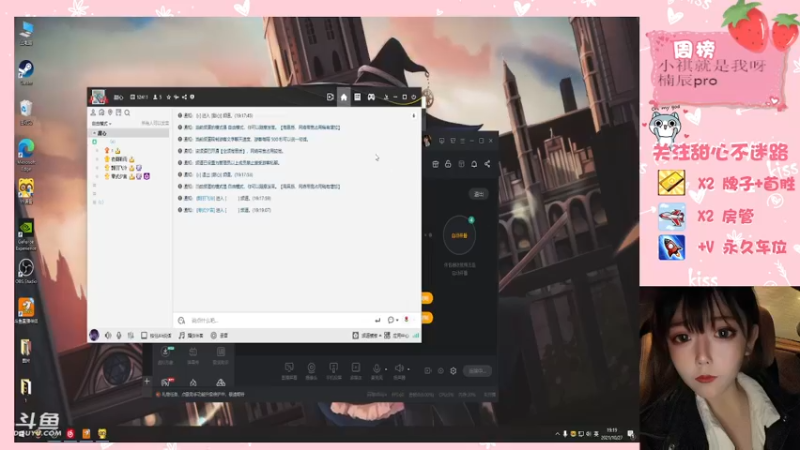The image size is (800, 450).
Task: Click the enter send icon in chat input
Action: click(378, 320)
